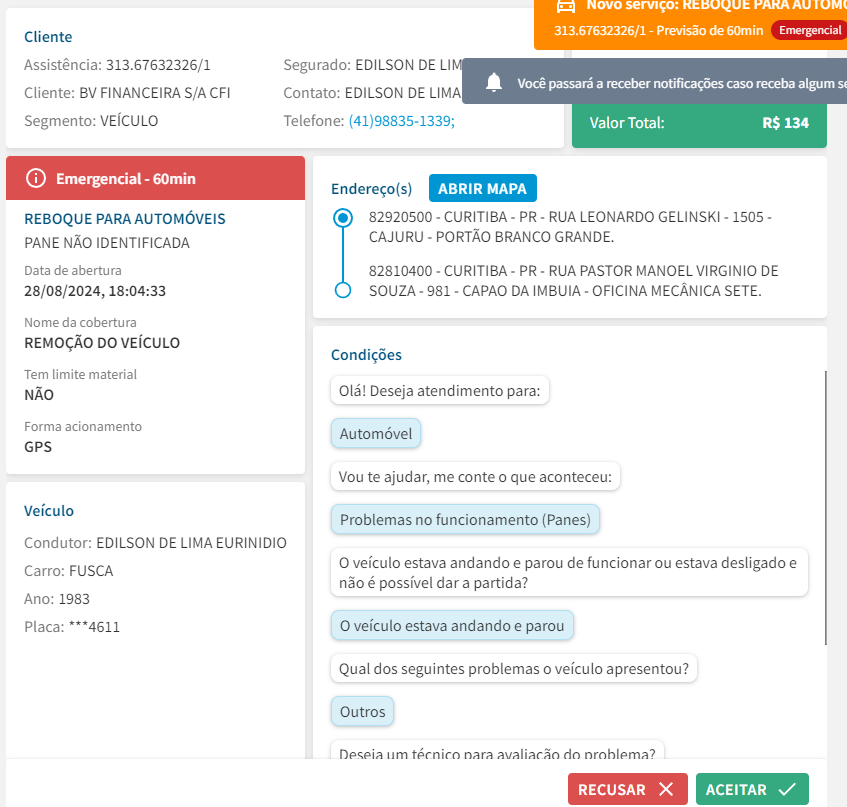847x807 pixels.
Task: Click the Condições section heading
Action: pos(366,355)
